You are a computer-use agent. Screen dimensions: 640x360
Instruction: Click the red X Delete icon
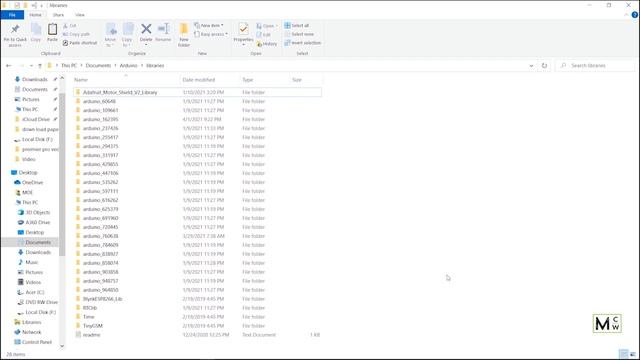point(146,29)
